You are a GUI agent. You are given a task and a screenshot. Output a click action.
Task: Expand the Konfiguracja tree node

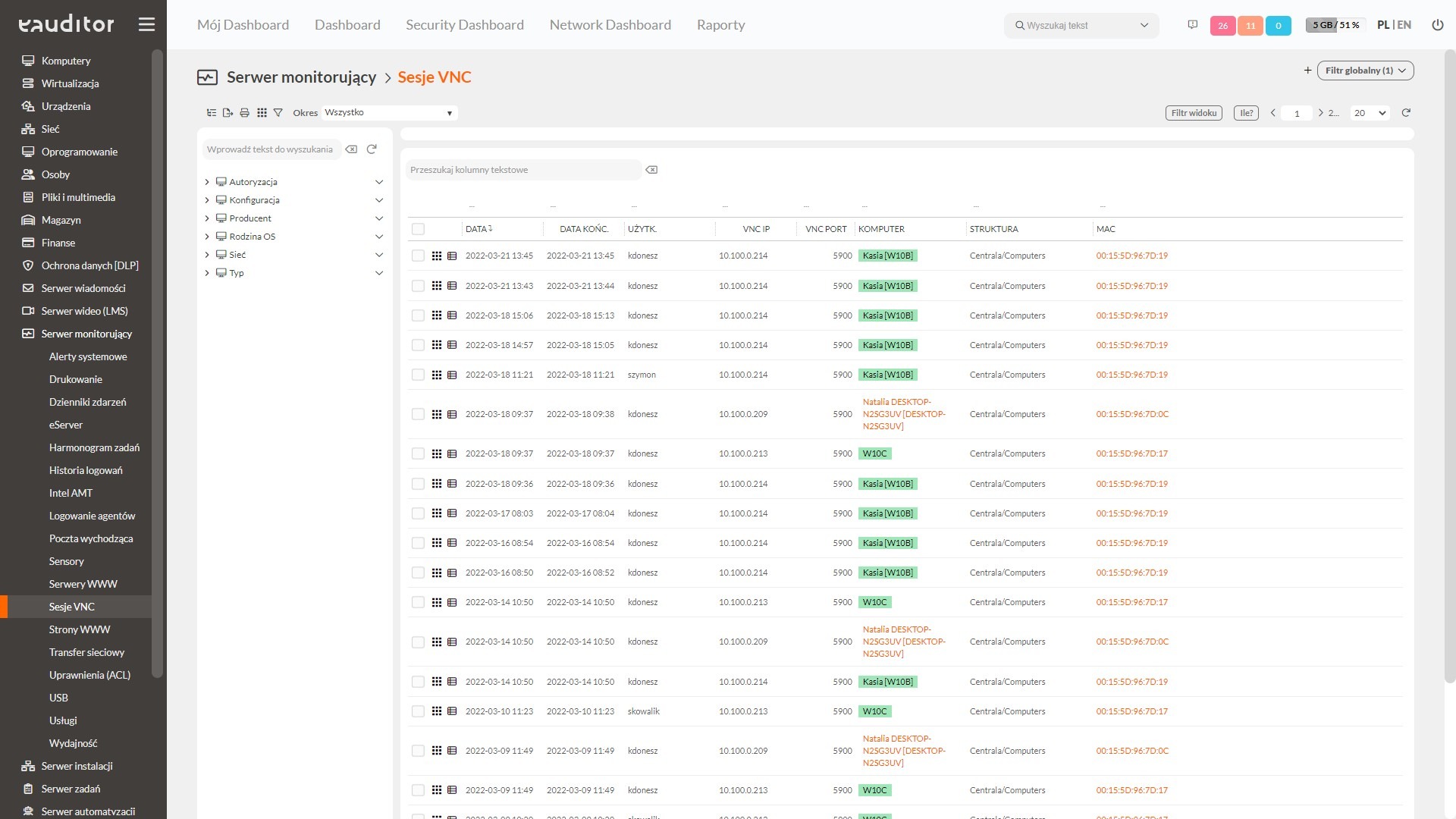[x=207, y=200]
